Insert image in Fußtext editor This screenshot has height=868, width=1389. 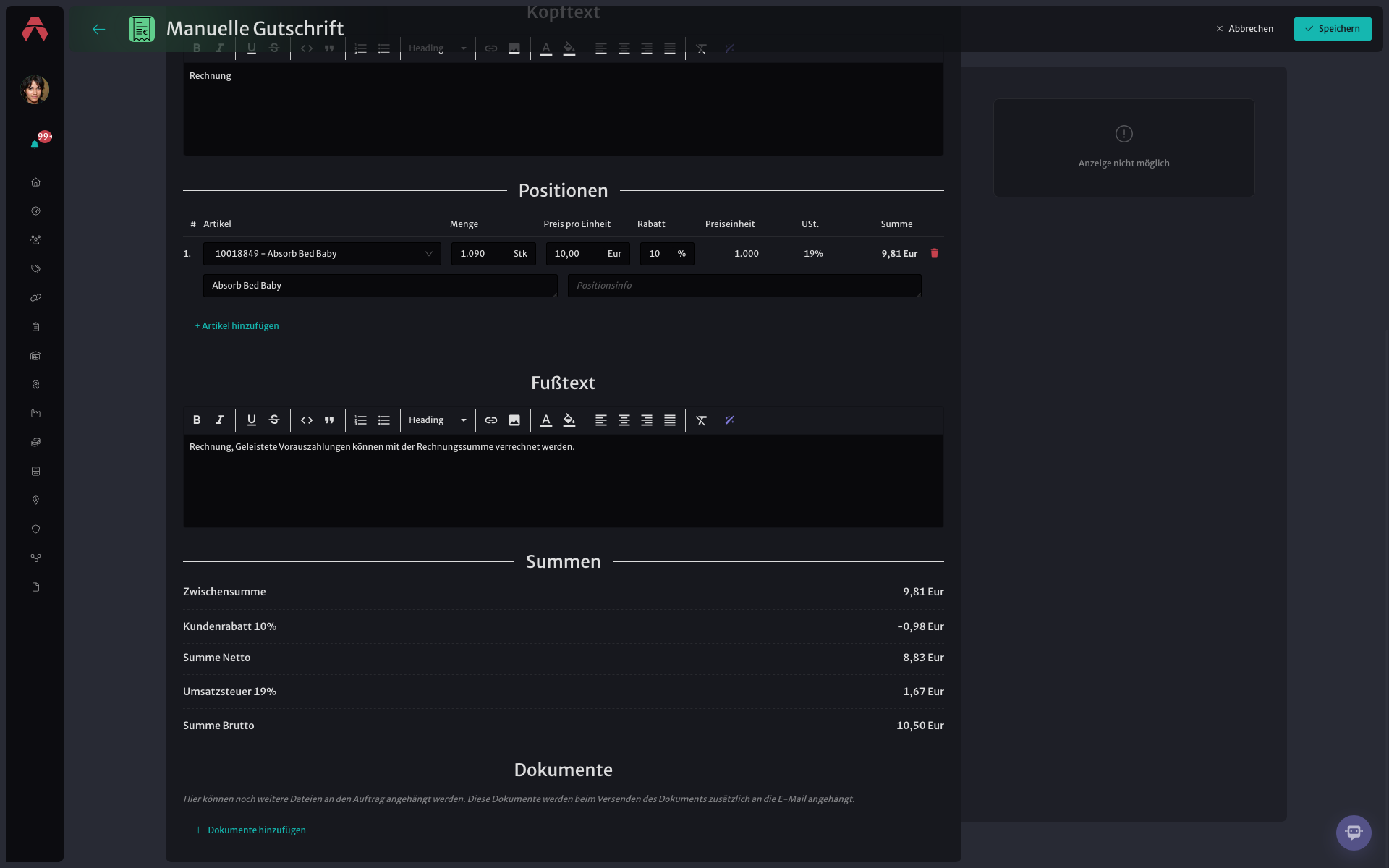pyautogui.click(x=514, y=420)
